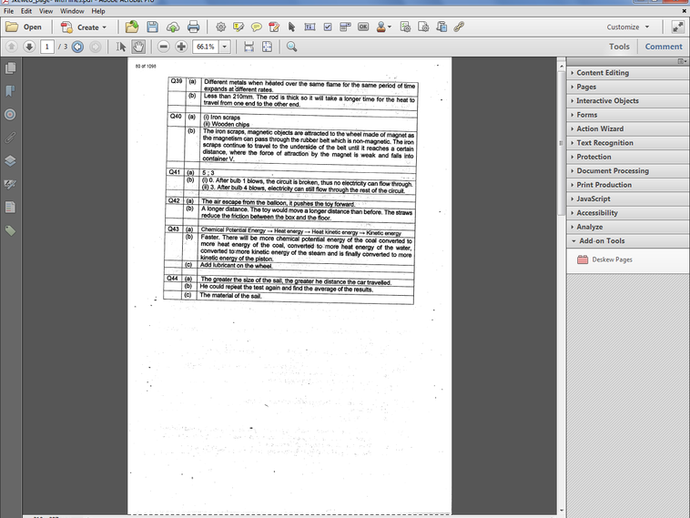Activate the Hand pan tool

138,47
